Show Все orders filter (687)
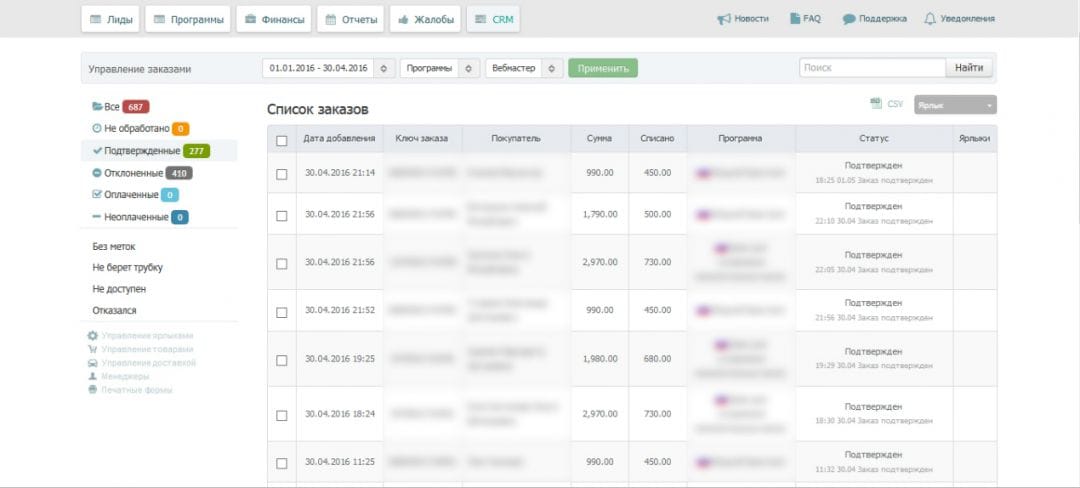1080x488 pixels. 121,107
